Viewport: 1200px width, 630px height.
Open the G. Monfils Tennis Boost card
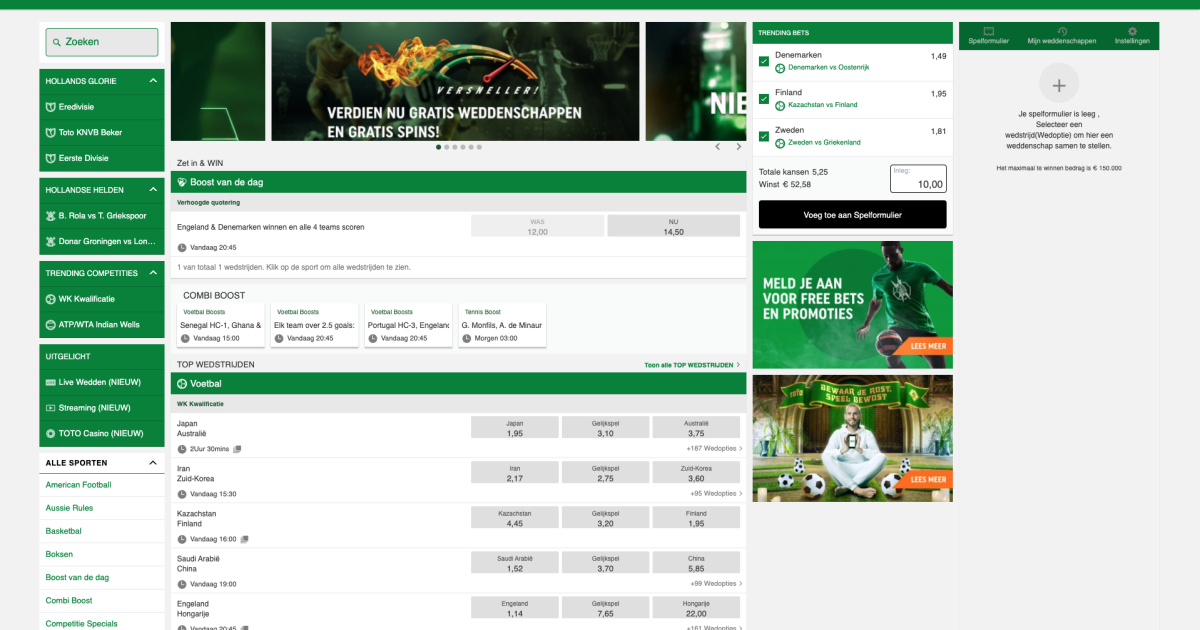tap(502, 325)
